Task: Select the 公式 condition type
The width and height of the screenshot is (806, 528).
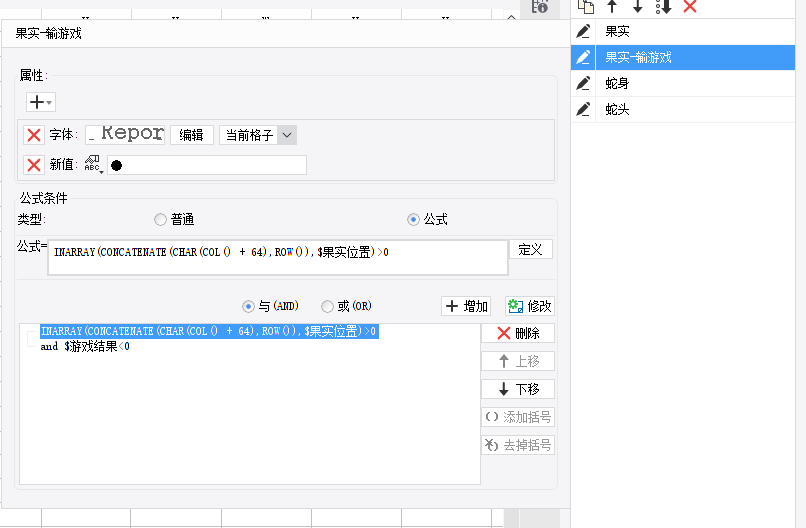Action: [x=428, y=220]
